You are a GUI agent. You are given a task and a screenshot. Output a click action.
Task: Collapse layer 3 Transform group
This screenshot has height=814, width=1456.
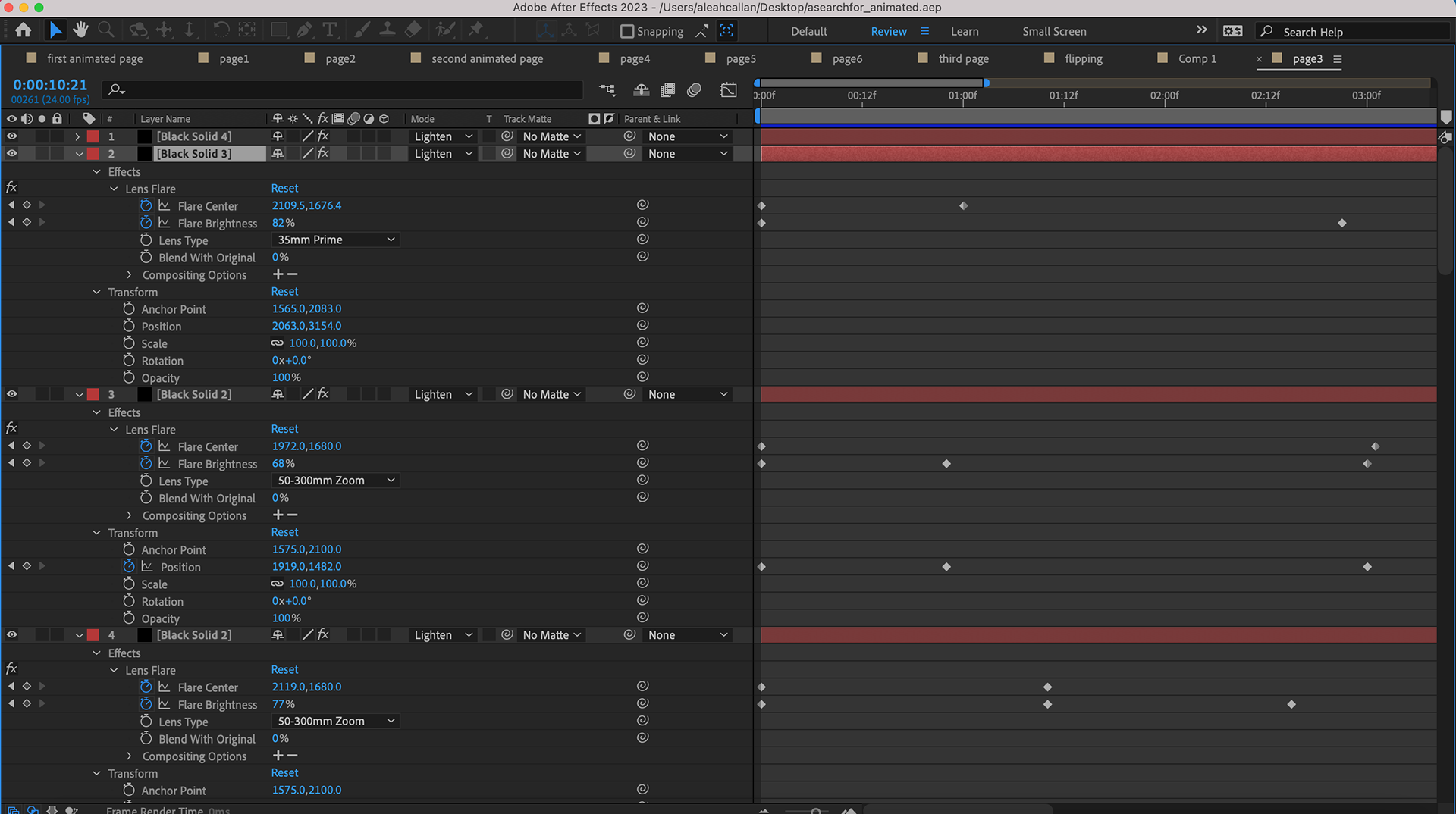[96, 533]
